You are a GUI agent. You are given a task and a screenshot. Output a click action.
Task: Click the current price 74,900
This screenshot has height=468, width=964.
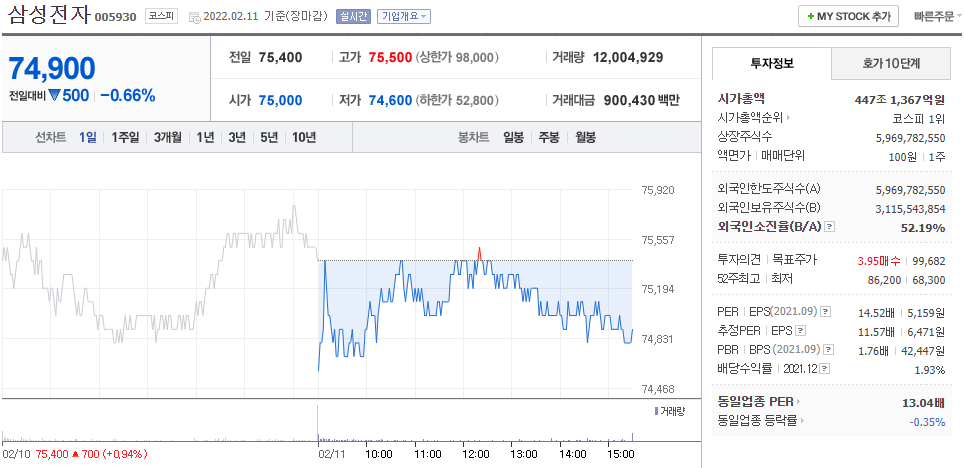[x=52, y=68]
